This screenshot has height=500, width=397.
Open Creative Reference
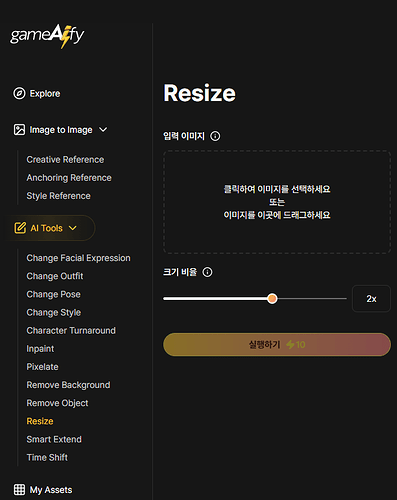pos(65,160)
